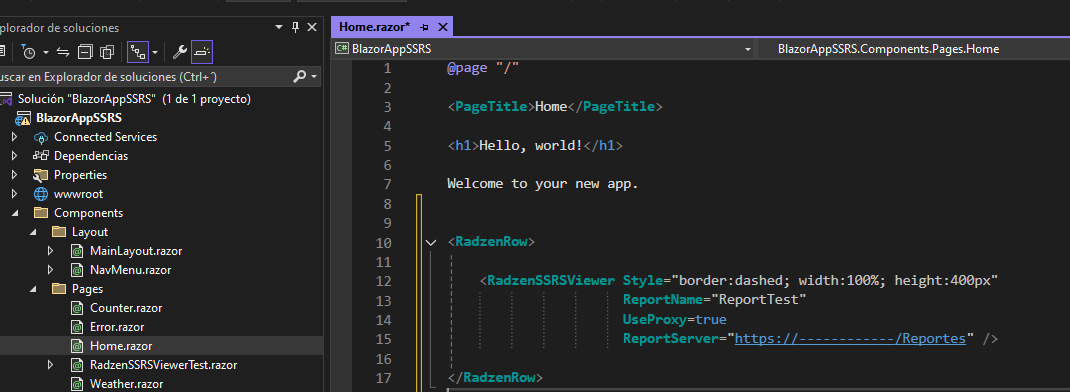This screenshot has height=392, width=1070.
Task: Click Home.razor tree file icon
Action: [x=77, y=346]
